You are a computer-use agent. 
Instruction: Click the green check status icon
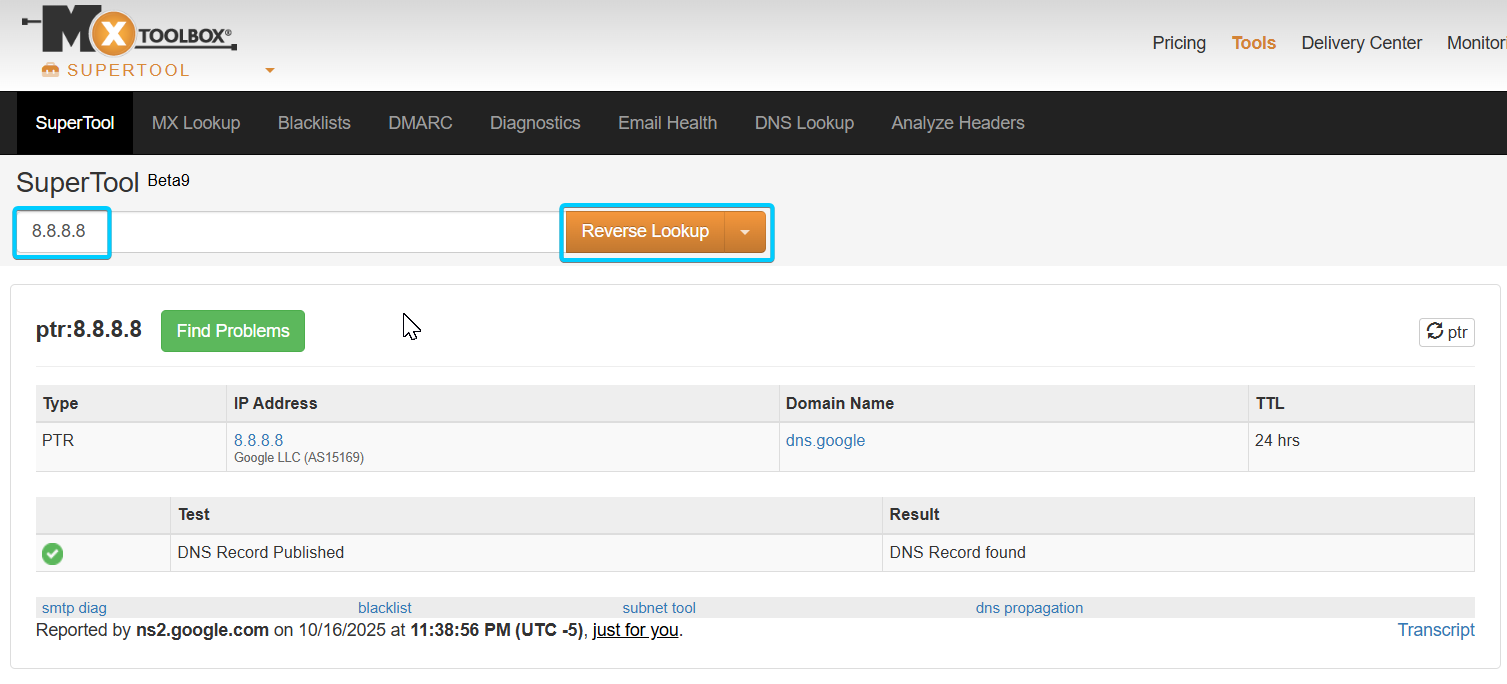point(53,553)
